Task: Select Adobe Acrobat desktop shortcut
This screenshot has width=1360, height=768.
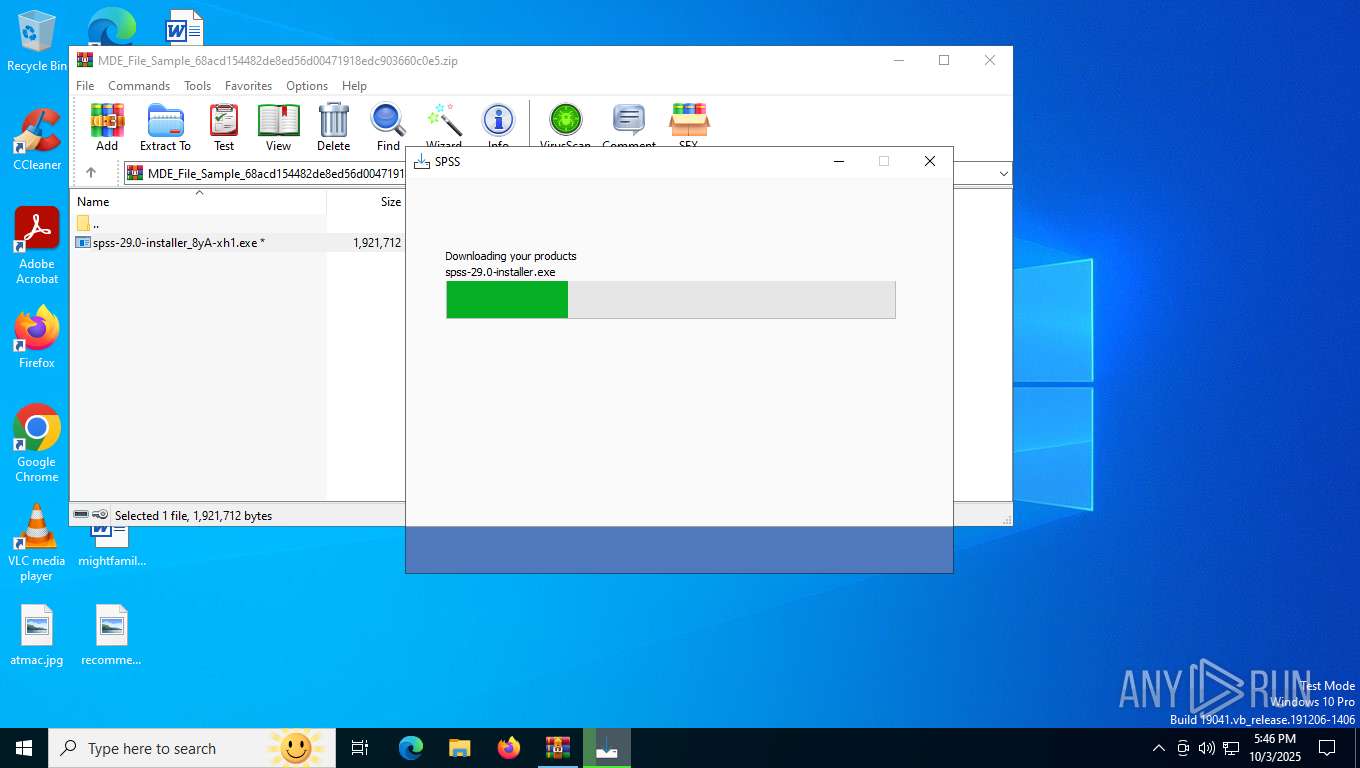Action: tap(37, 246)
